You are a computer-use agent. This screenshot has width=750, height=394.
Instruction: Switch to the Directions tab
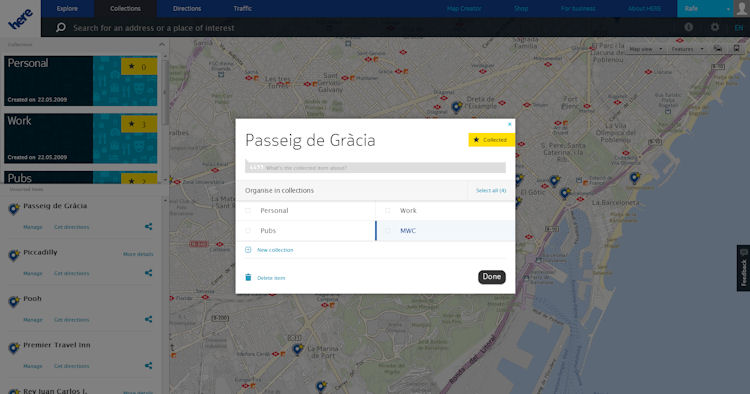tap(187, 9)
